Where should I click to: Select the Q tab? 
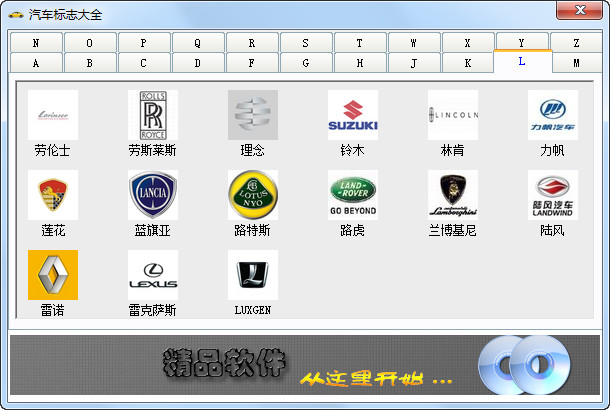(198, 42)
